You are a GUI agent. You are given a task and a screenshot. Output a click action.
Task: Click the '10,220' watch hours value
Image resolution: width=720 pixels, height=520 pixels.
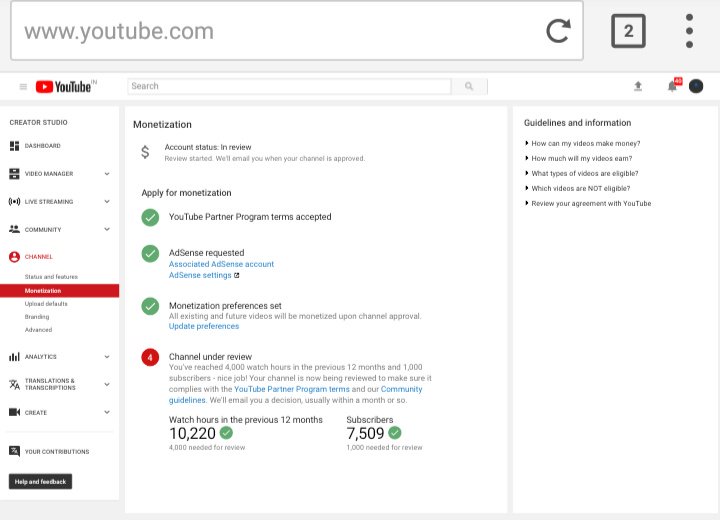[192, 433]
